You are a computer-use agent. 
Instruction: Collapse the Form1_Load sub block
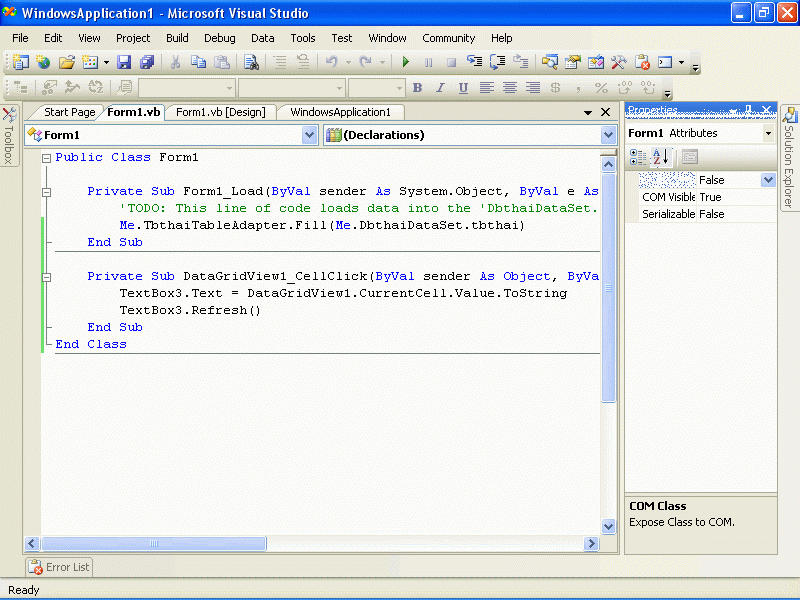point(46,192)
